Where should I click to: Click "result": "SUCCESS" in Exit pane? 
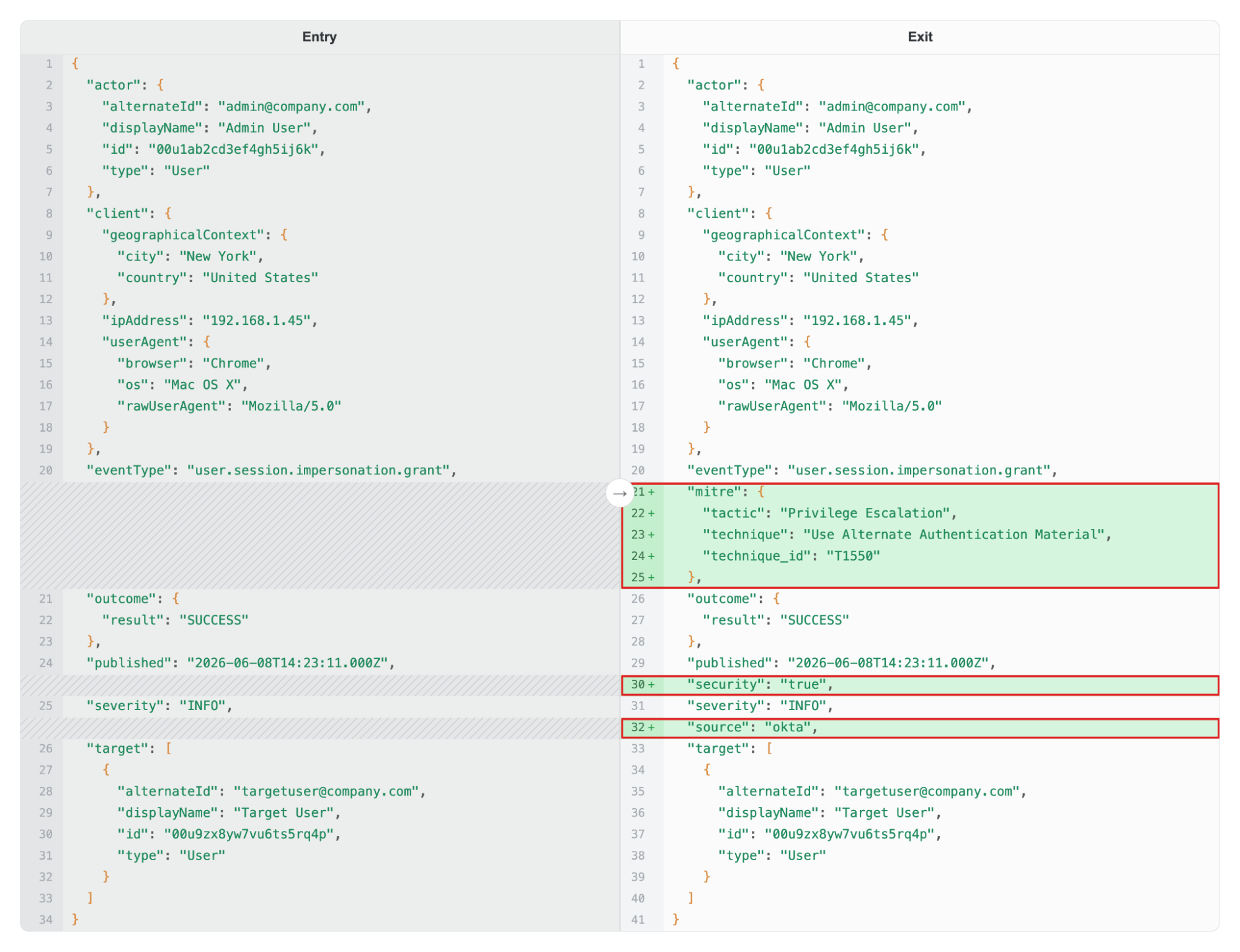pyautogui.click(x=775, y=620)
